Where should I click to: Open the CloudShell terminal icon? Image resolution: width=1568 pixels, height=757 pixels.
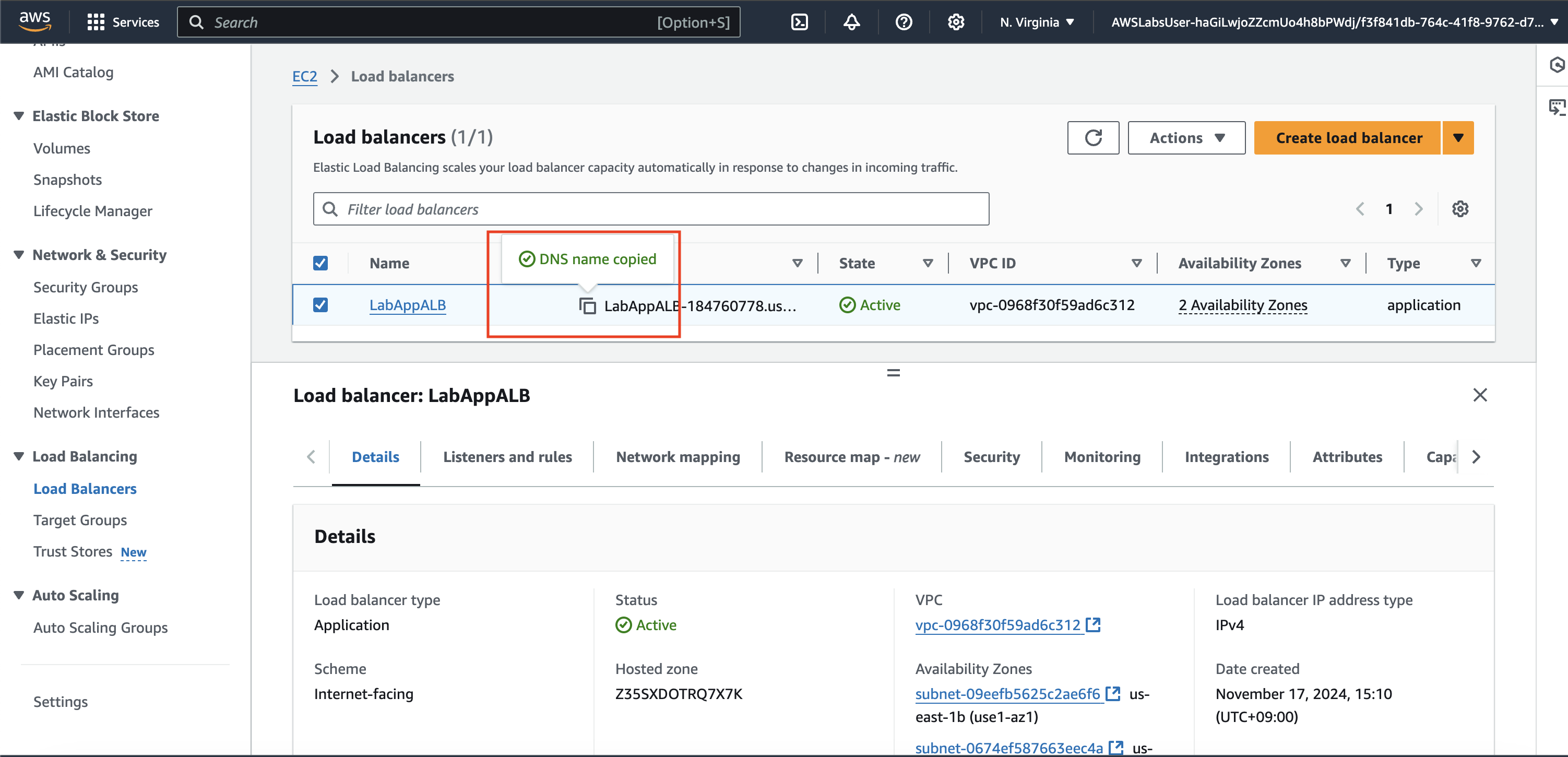click(799, 22)
